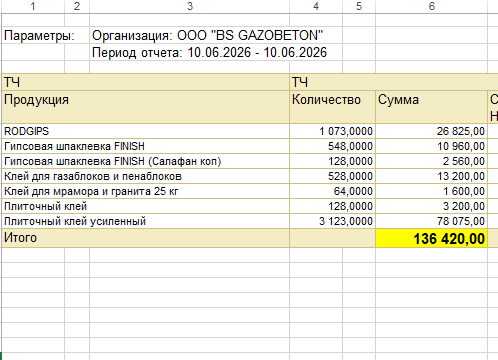Click sum value 78 075,00
The width and height of the screenshot is (498, 360).
point(432,221)
